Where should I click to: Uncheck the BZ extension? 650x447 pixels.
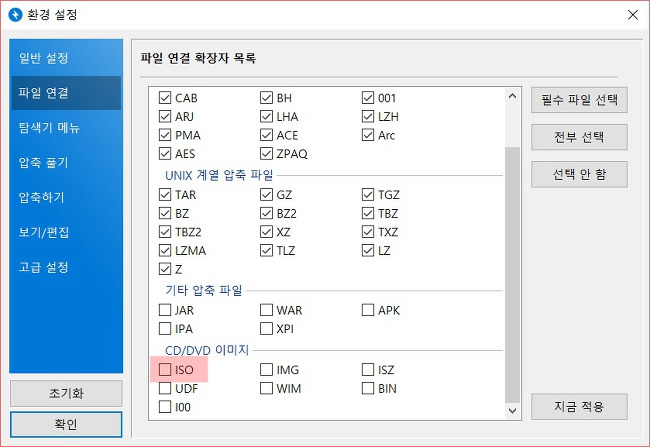pyautogui.click(x=165, y=213)
